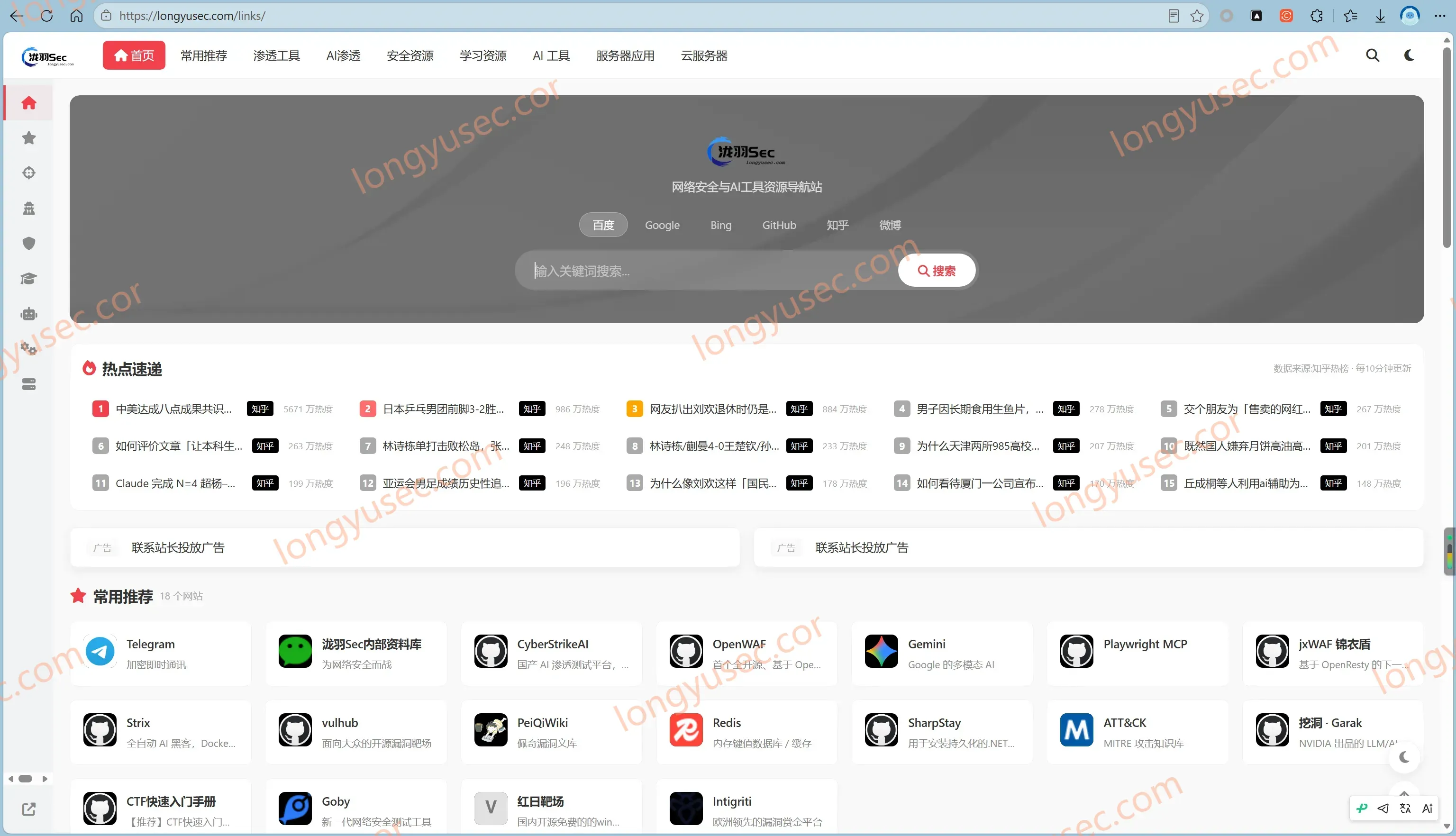The image size is (1456, 836).
Task: Bookmark page with address bar star
Action: [1197, 16]
